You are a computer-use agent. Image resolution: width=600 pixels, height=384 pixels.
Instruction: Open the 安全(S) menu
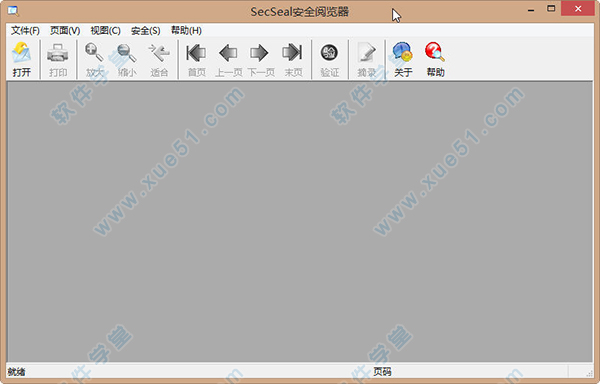(145, 31)
